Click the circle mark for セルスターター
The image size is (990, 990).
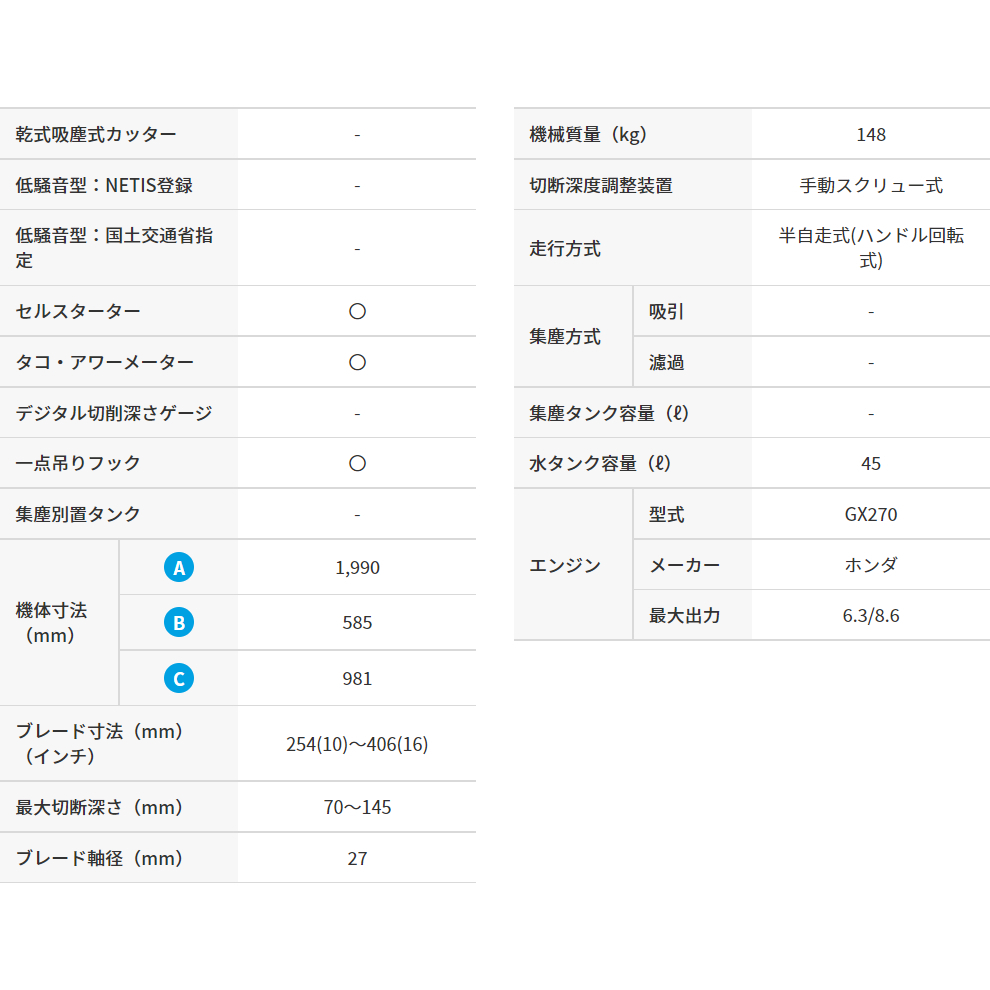click(357, 311)
